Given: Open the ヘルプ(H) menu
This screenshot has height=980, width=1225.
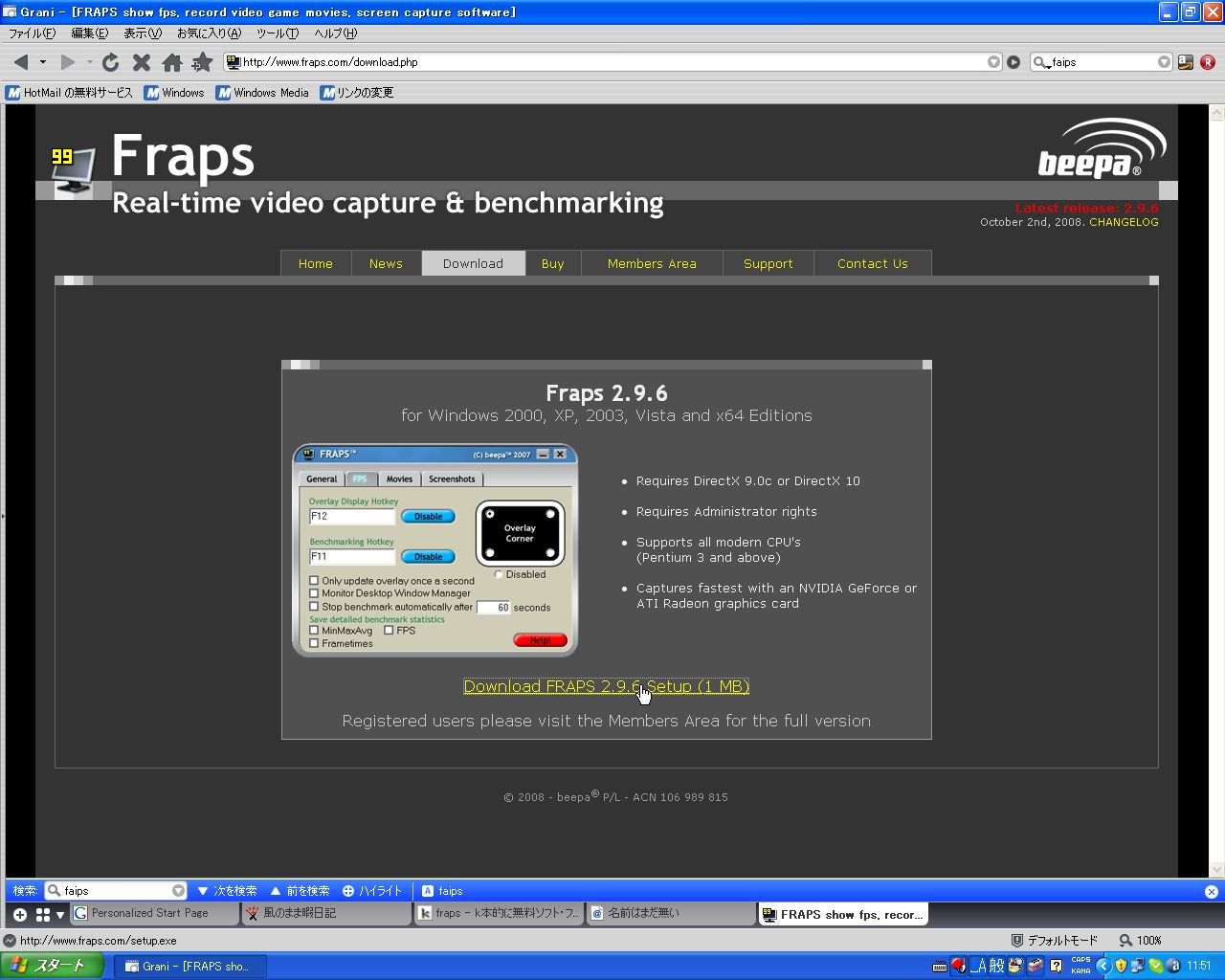Looking at the screenshot, I should [x=336, y=33].
